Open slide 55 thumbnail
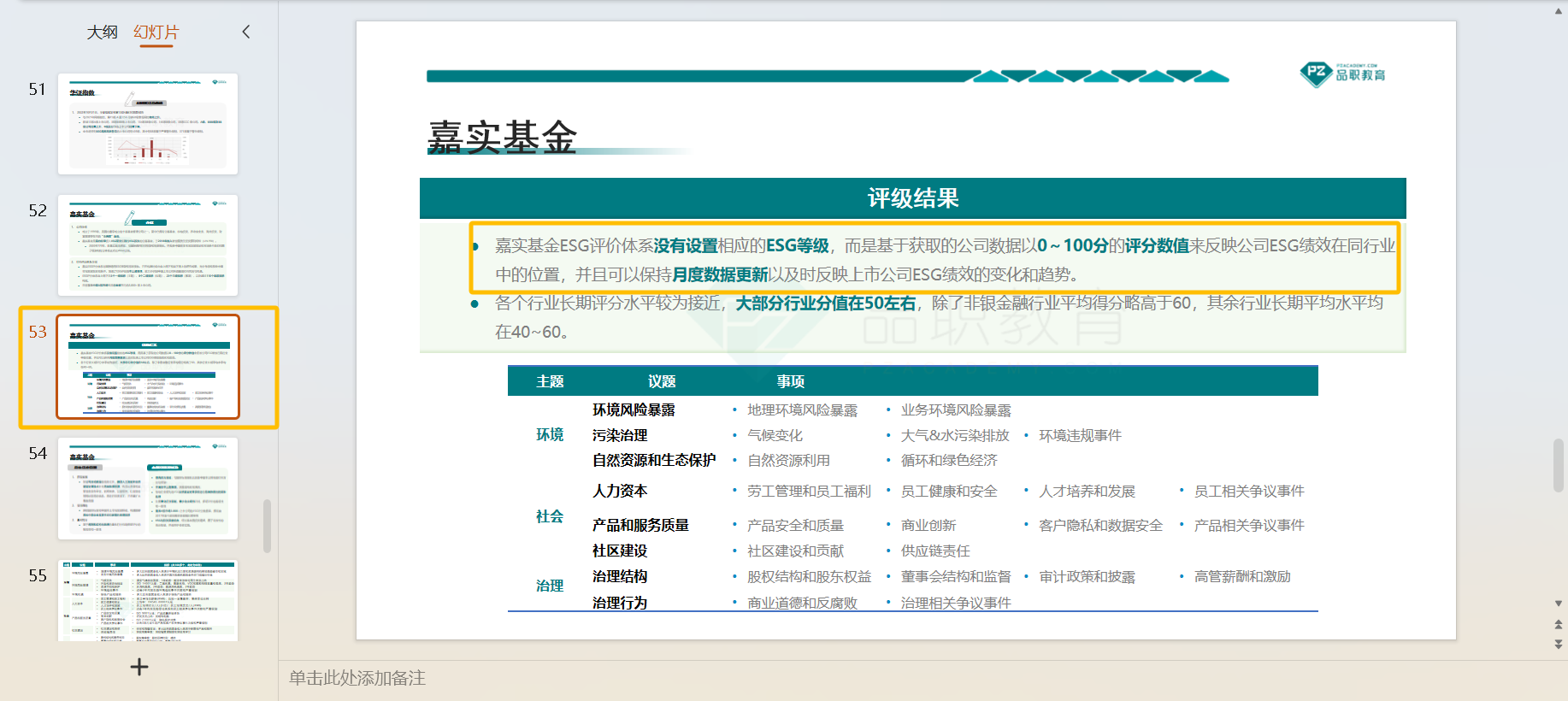Viewport: 1568px width, 701px height. tap(148, 600)
